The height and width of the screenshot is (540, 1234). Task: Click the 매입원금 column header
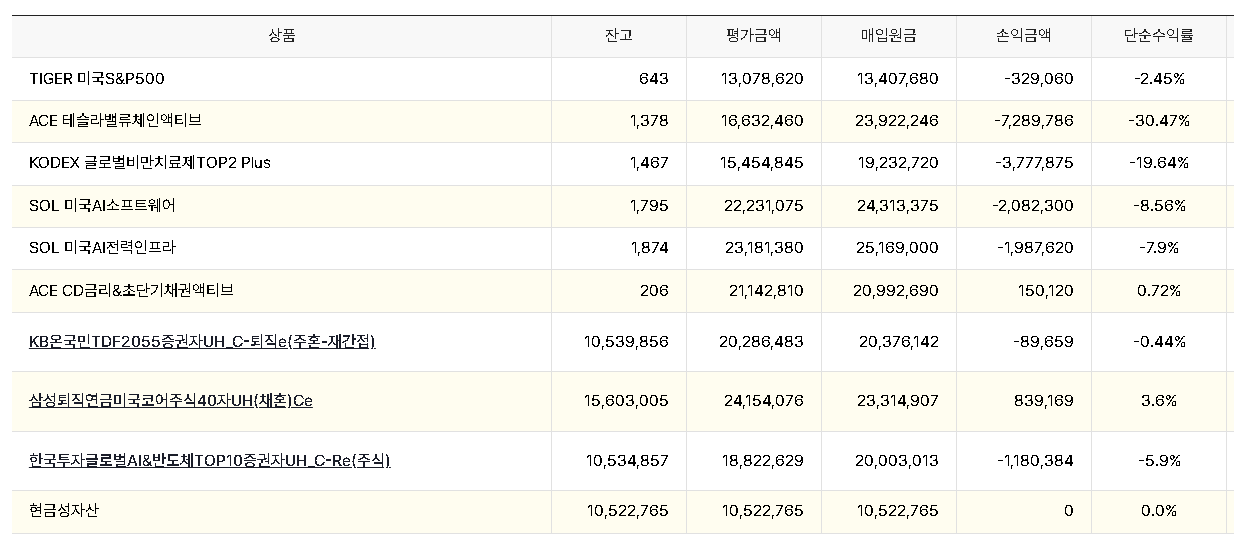point(889,36)
